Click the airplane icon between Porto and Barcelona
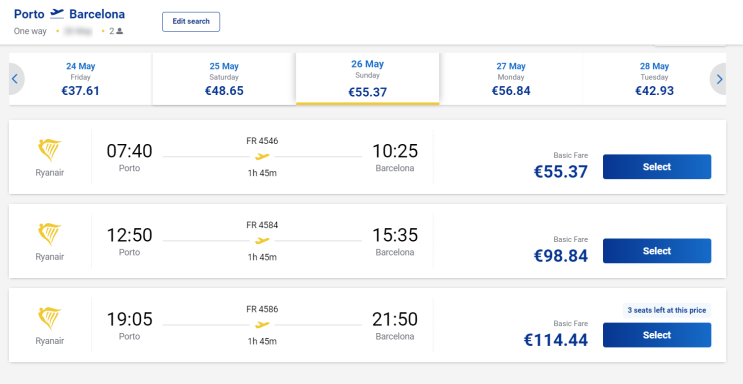Image resolution: width=743 pixels, height=384 pixels. click(x=57, y=14)
